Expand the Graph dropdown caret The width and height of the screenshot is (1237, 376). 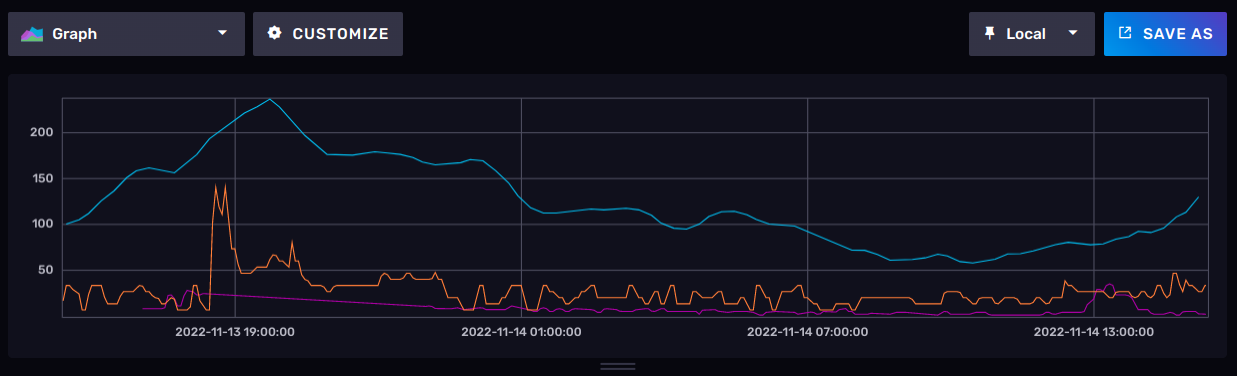point(222,33)
